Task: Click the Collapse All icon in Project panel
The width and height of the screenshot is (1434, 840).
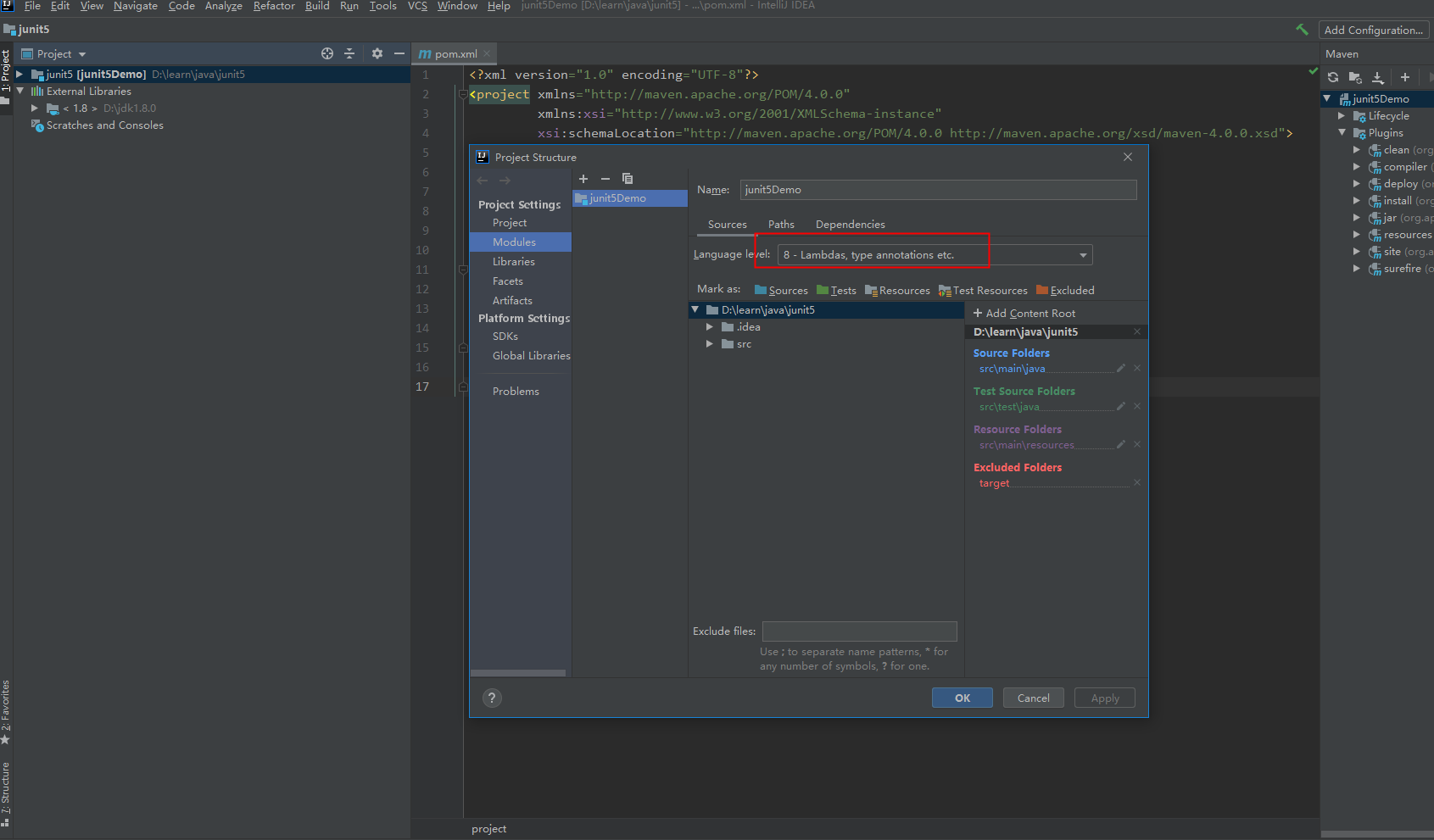Action: click(x=349, y=53)
